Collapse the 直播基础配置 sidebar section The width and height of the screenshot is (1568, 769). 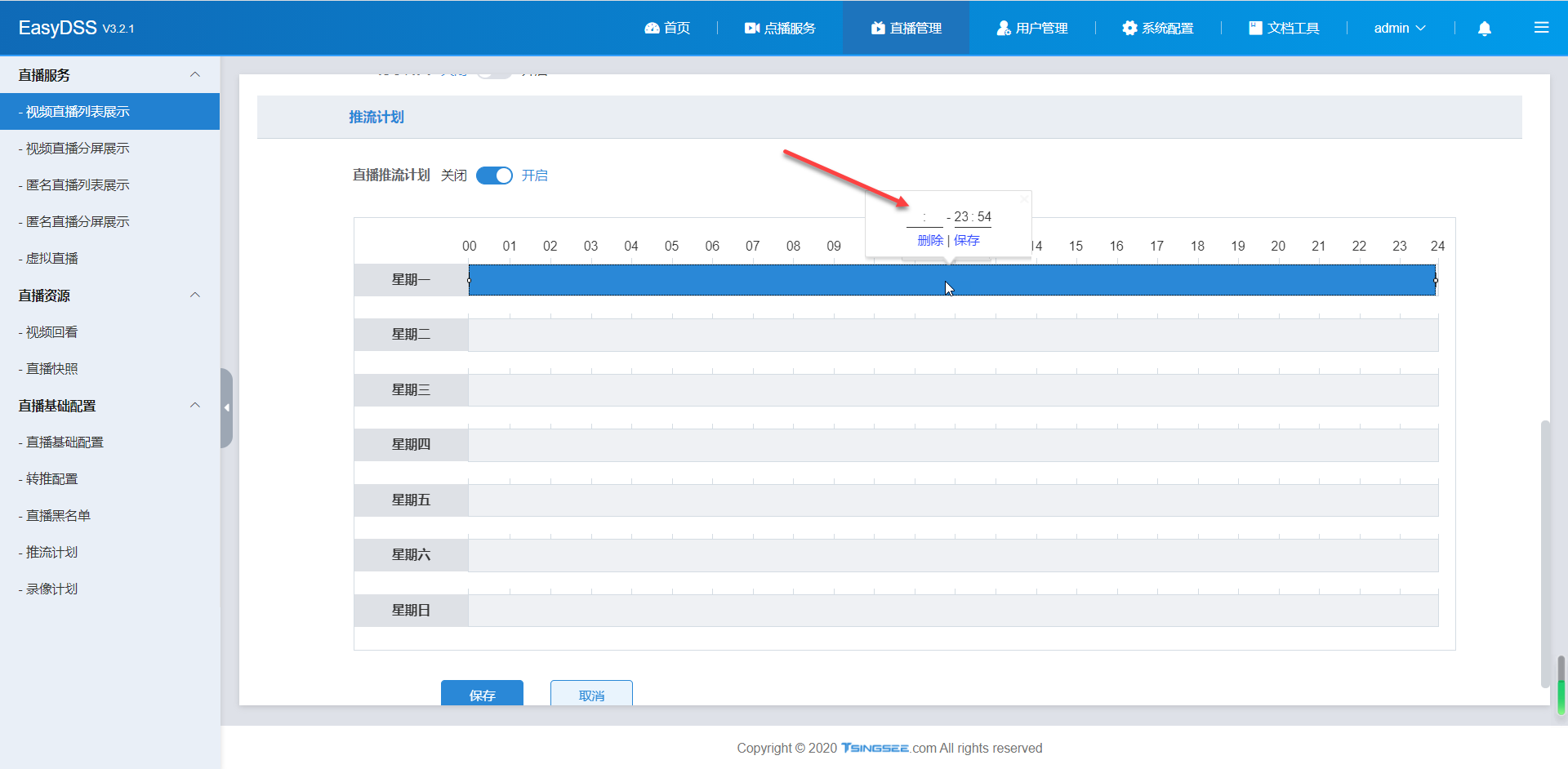[x=195, y=405]
